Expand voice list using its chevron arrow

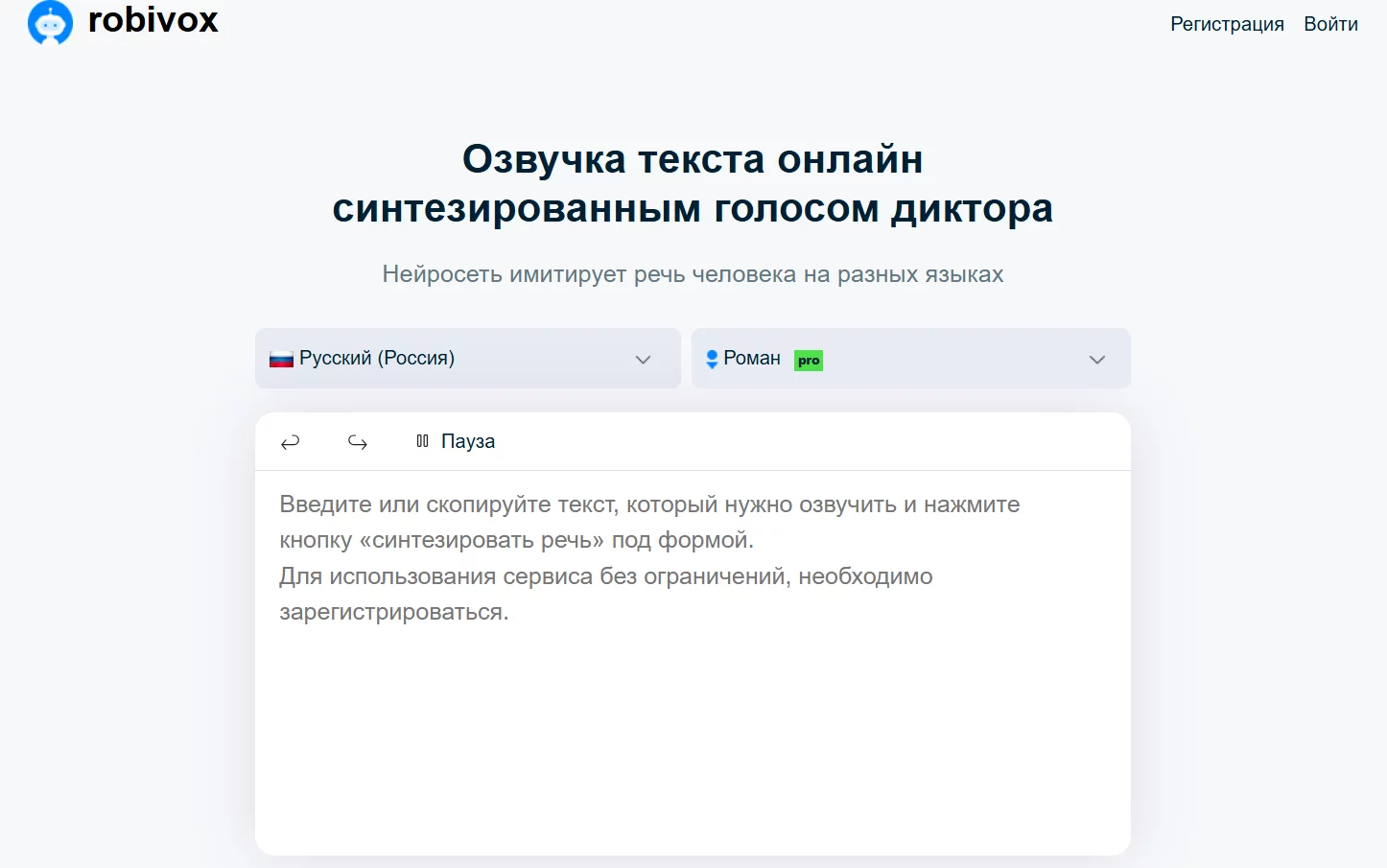(1097, 360)
